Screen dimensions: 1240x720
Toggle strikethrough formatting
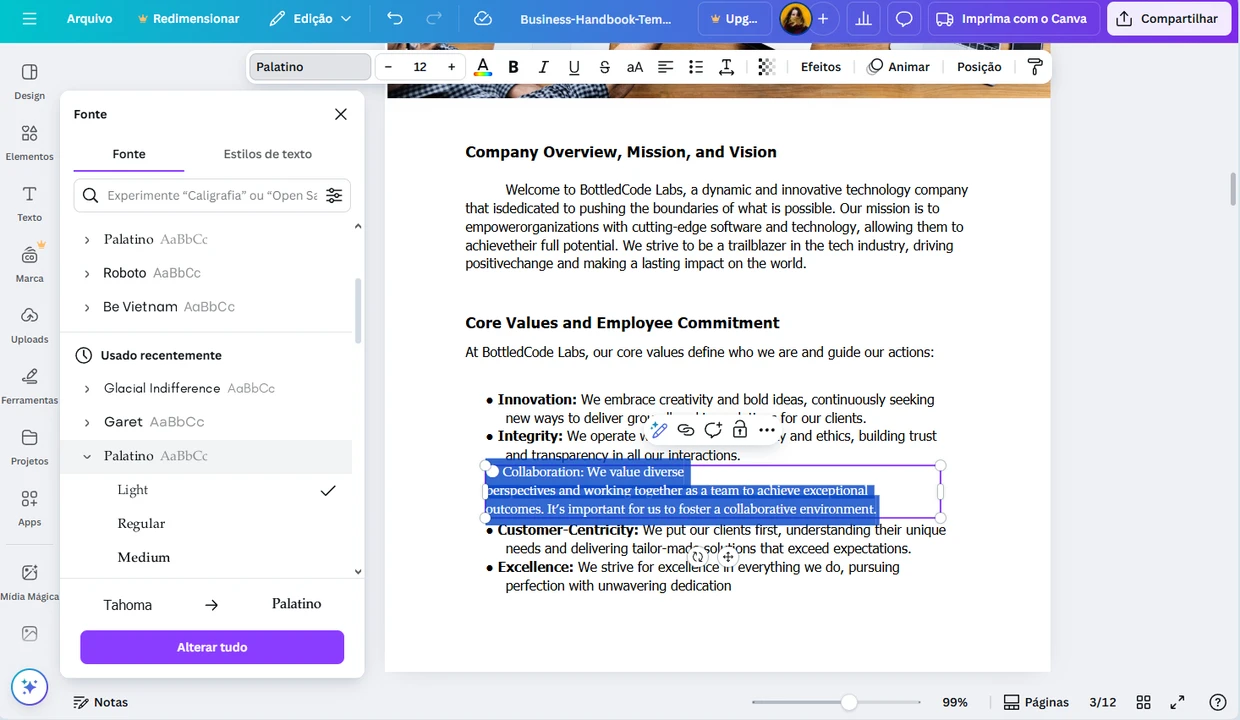pyautogui.click(x=605, y=67)
